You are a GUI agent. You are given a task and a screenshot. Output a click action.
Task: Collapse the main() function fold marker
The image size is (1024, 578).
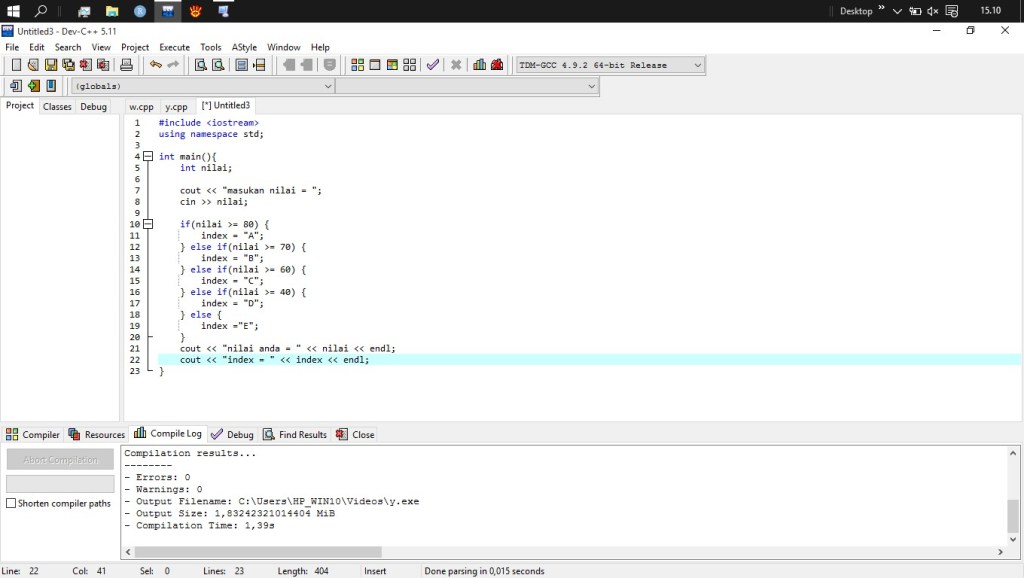point(148,157)
